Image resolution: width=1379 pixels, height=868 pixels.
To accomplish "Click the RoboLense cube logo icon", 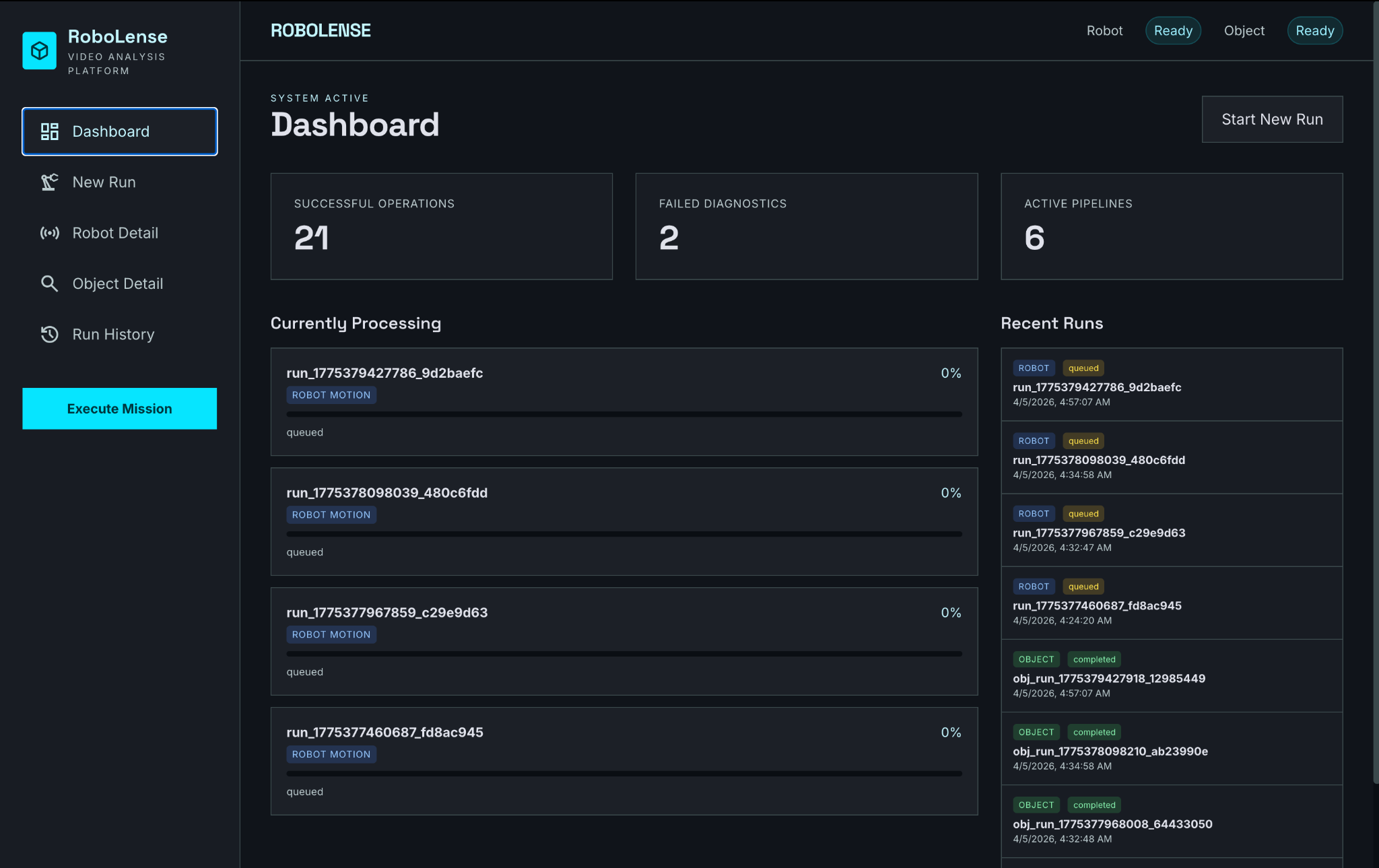I will [x=39, y=51].
